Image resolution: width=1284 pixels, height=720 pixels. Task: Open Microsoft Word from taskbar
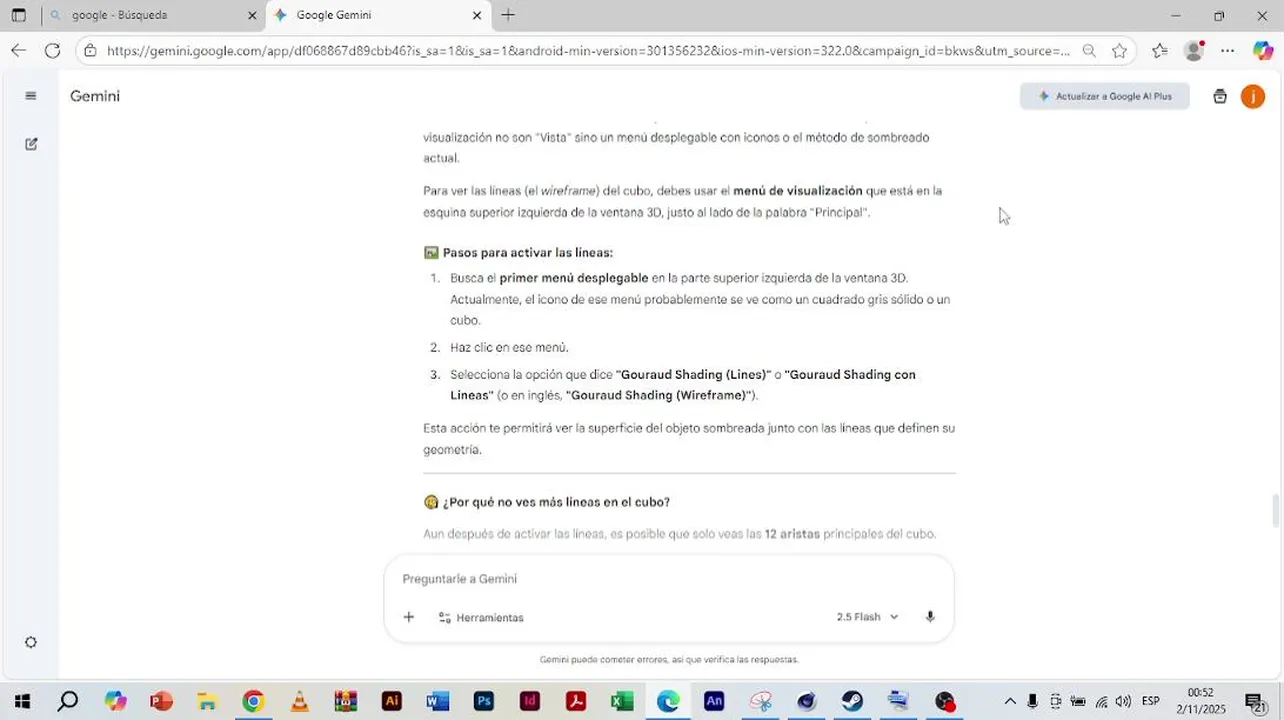[x=437, y=702]
